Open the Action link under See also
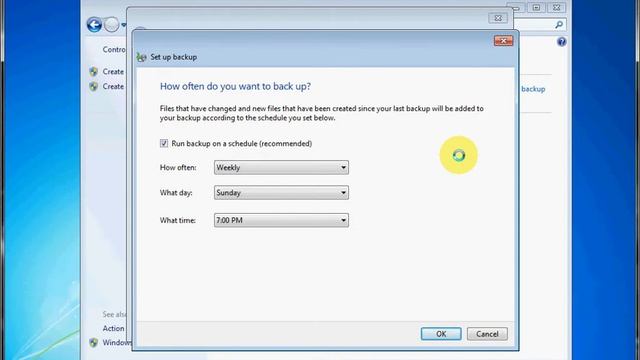The height and width of the screenshot is (360, 640). pos(113,329)
